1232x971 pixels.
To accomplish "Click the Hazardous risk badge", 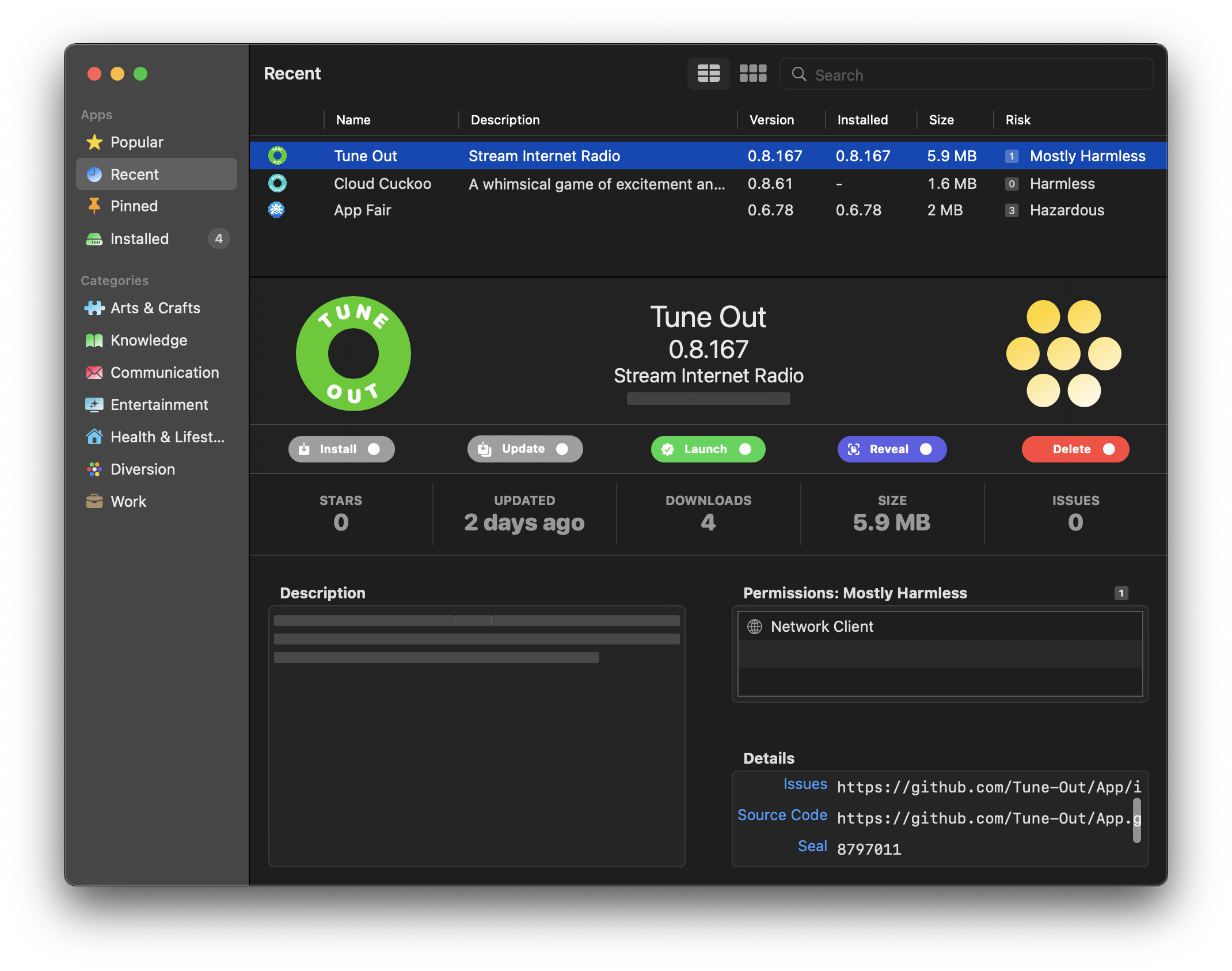I will [1012, 210].
